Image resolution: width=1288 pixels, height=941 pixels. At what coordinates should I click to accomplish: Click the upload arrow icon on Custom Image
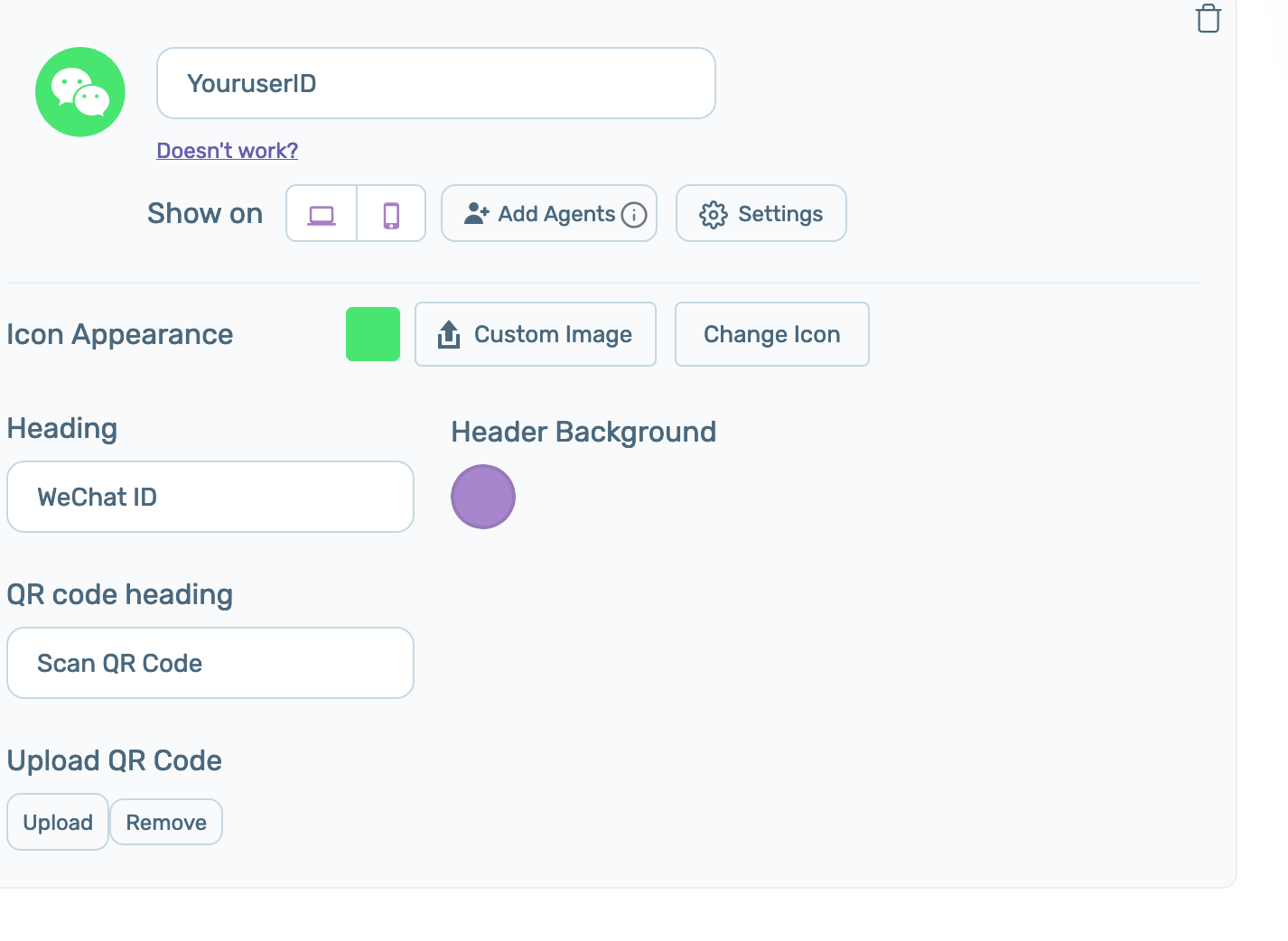point(449,334)
